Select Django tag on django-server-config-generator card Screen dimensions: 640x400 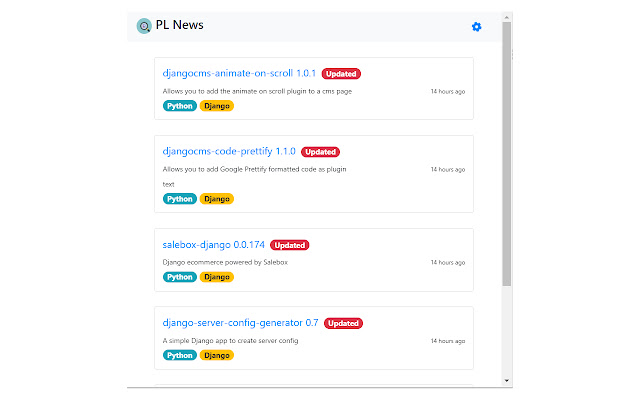217,355
